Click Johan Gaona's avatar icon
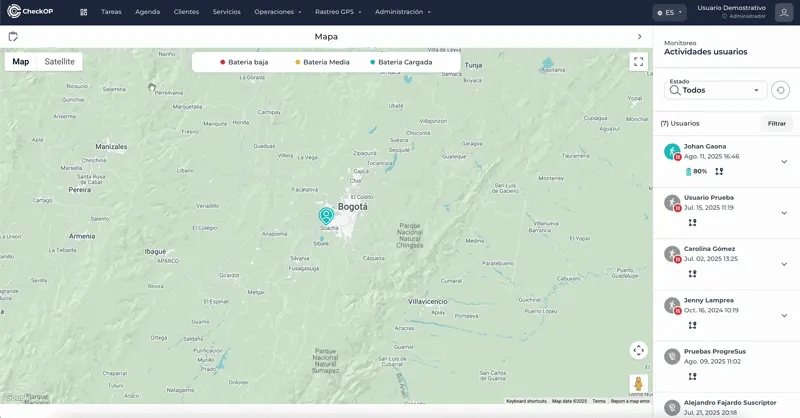 (672, 152)
